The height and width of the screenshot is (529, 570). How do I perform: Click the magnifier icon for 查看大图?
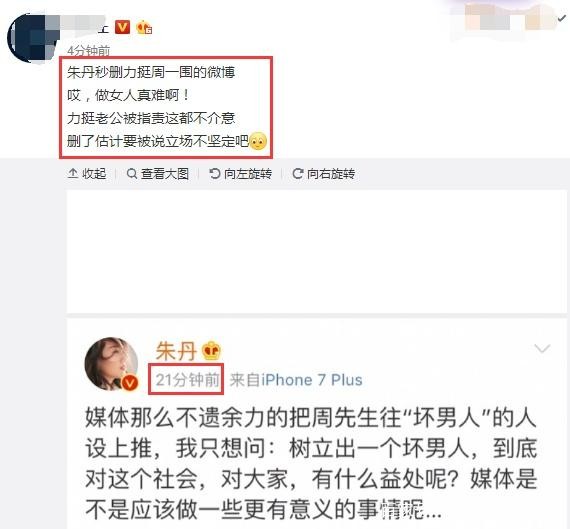[x=132, y=174]
